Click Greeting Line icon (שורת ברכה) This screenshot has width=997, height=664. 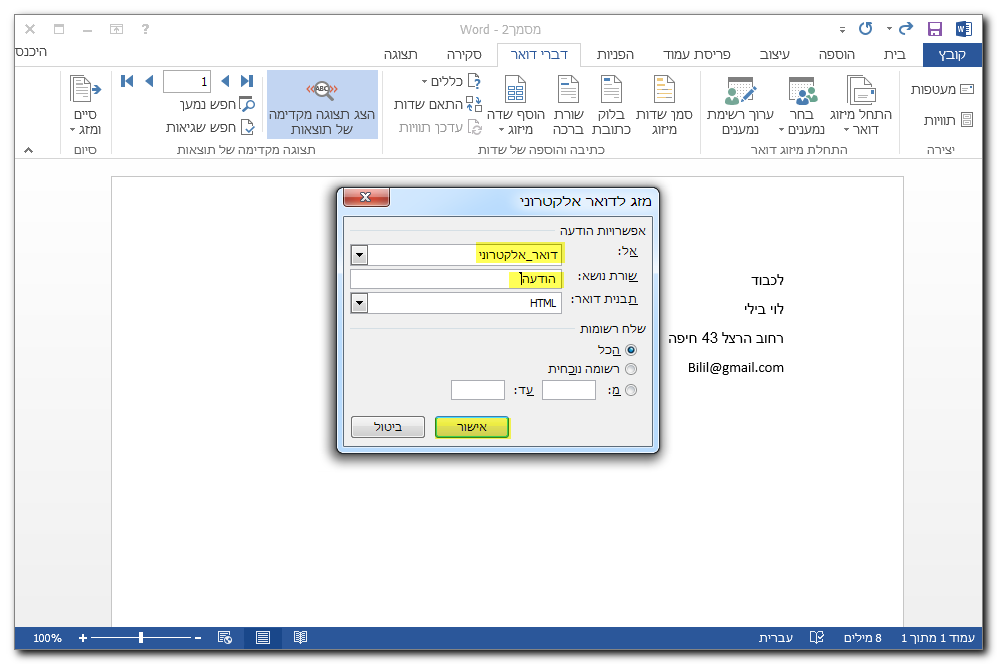pyautogui.click(x=567, y=92)
